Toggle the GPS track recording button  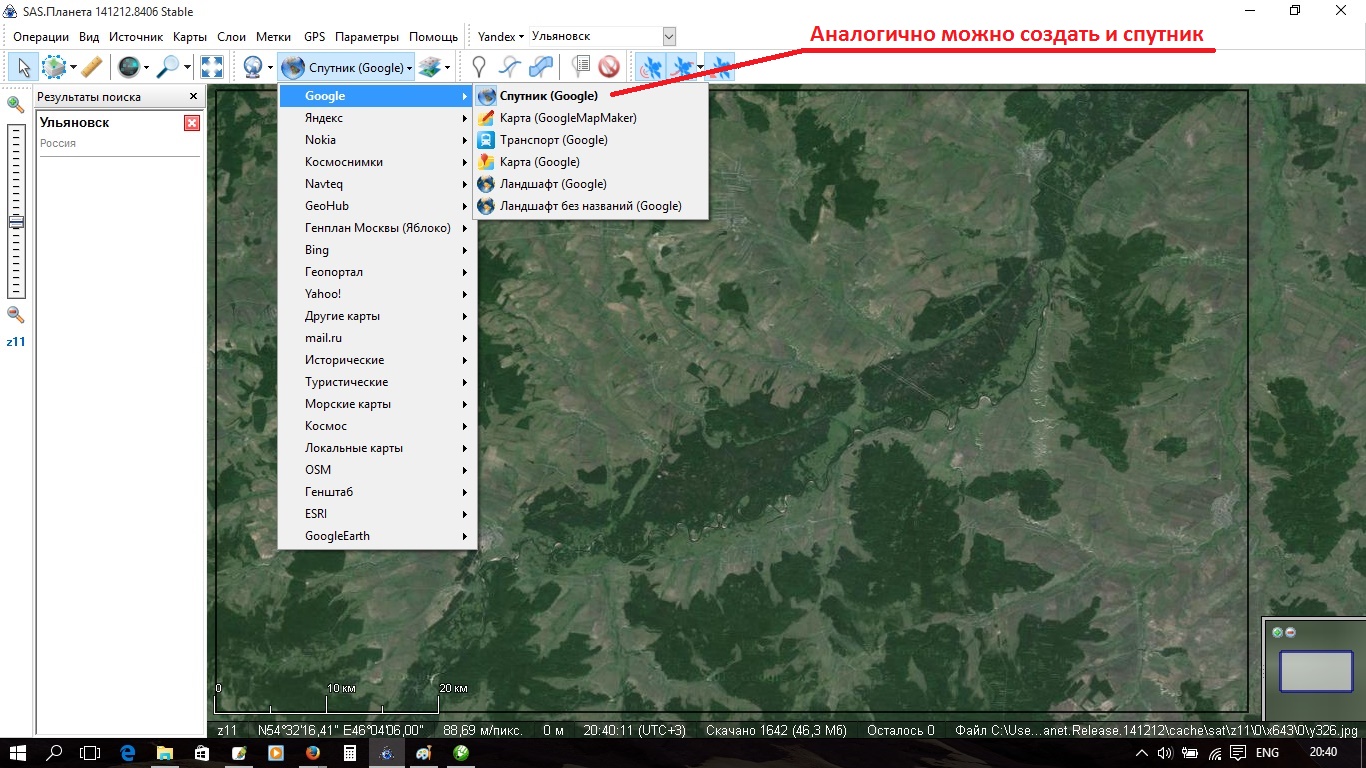683,67
